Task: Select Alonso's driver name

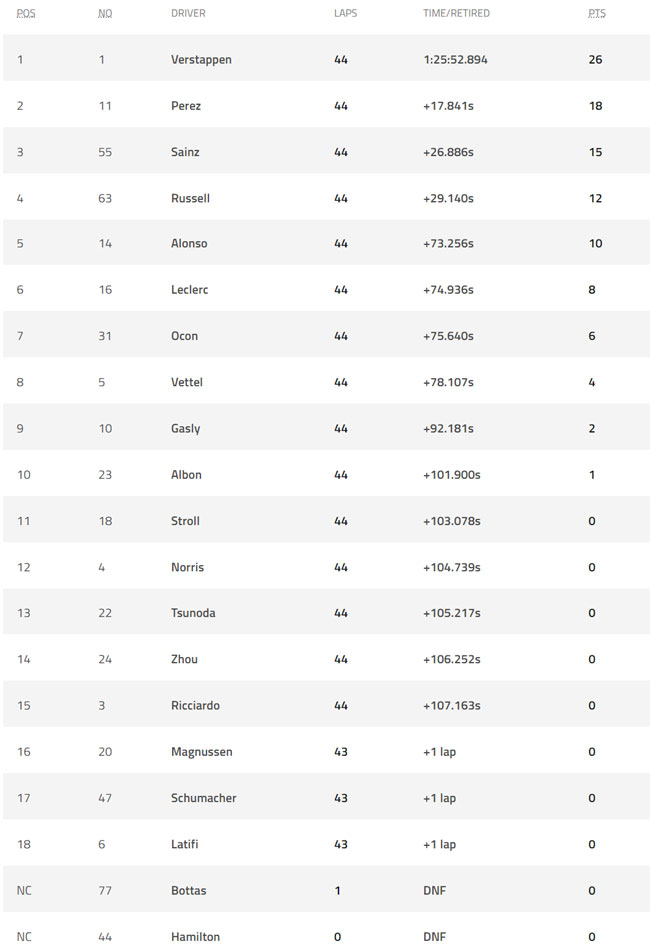Action: [x=189, y=243]
